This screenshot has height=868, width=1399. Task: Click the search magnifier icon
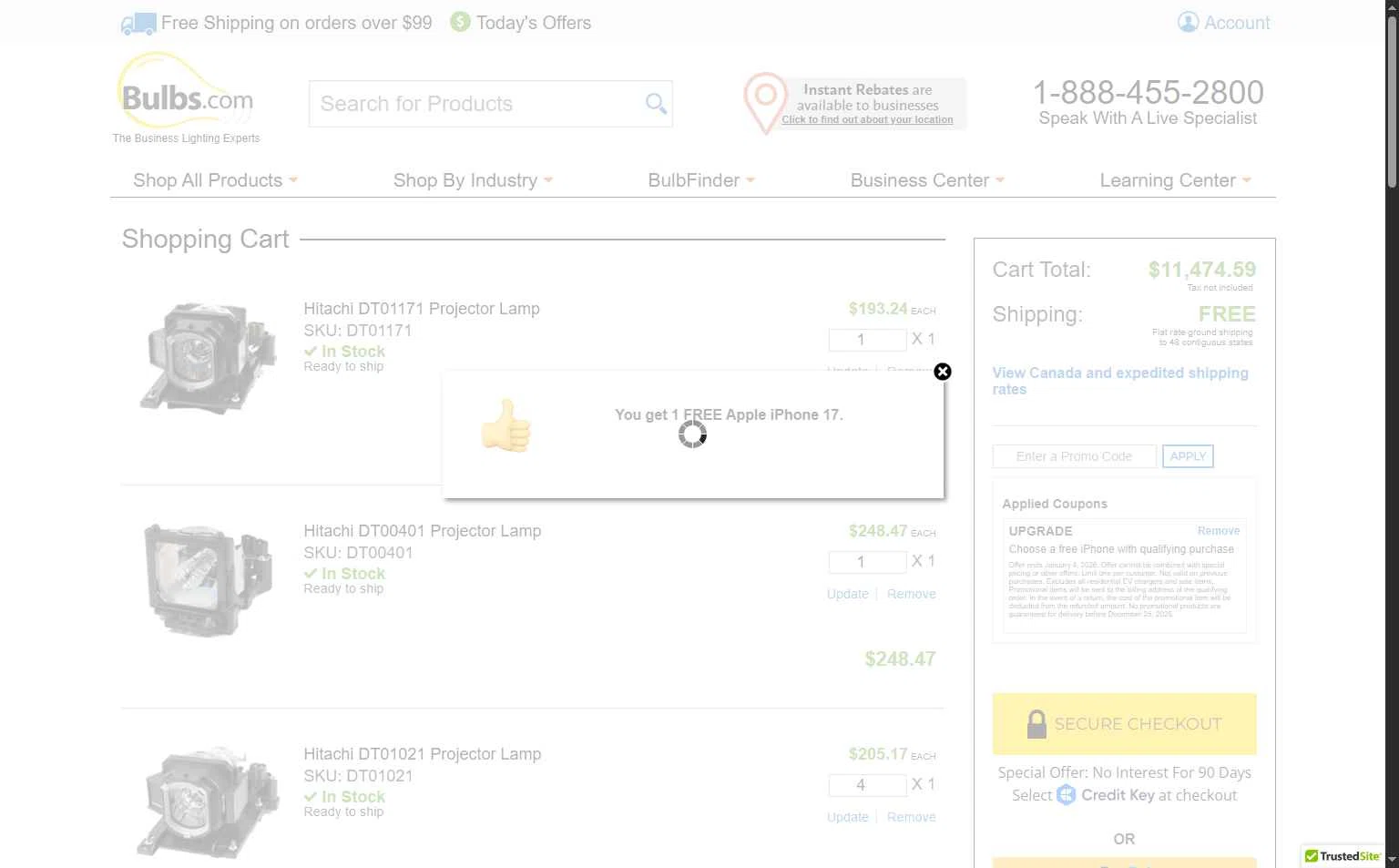click(656, 104)
